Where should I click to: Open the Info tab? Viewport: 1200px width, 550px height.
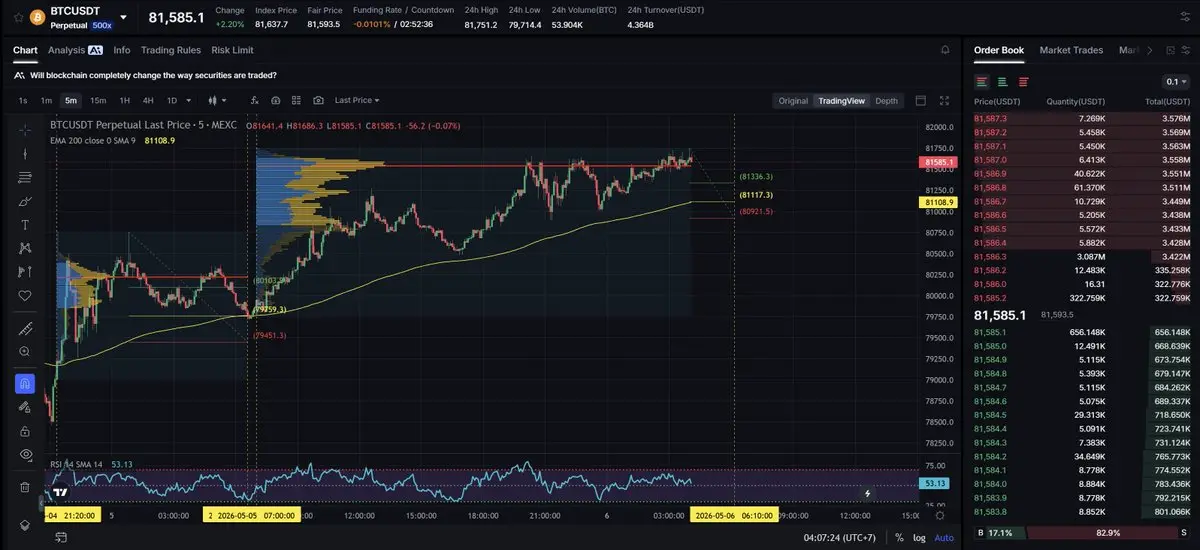(122, 50)
